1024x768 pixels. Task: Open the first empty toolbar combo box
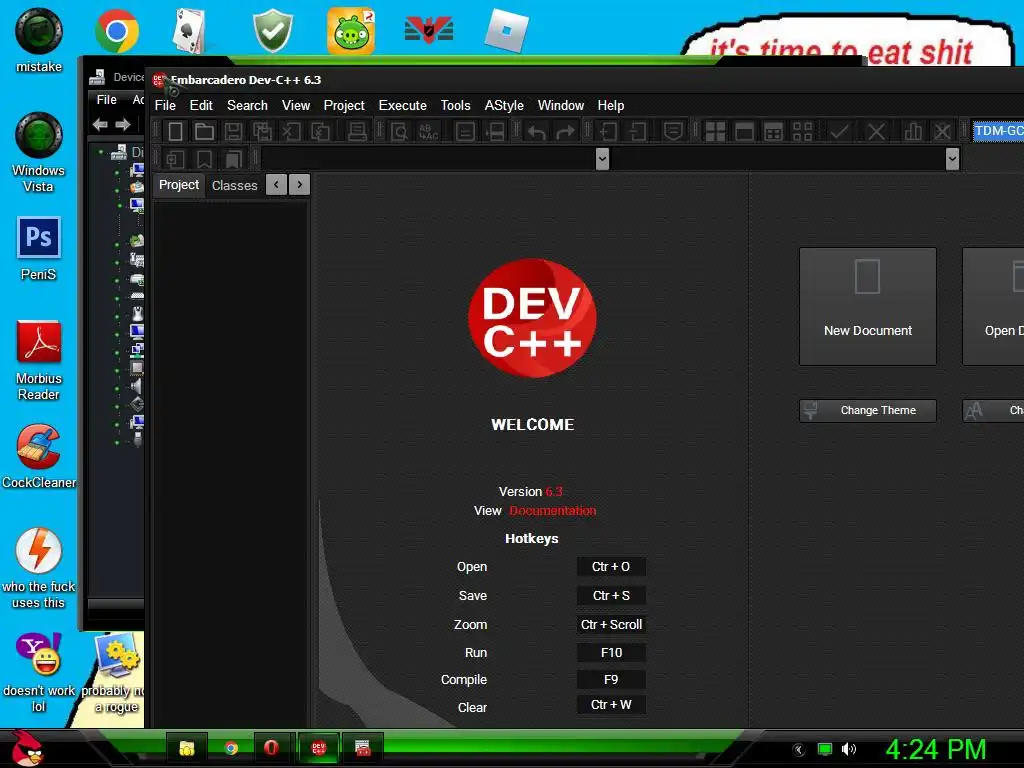[435, 159]
